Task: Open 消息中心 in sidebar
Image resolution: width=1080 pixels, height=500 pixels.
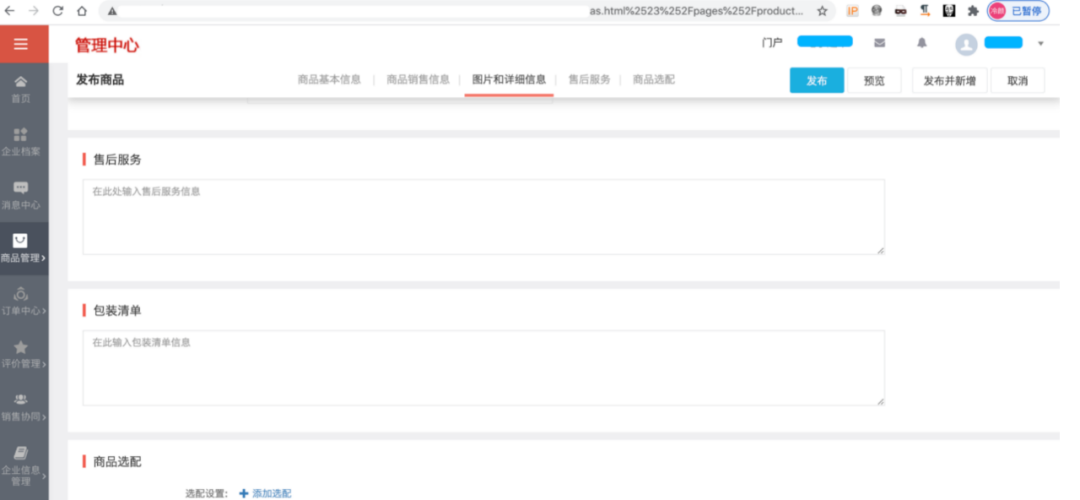Action: click(x=21, y=196)
